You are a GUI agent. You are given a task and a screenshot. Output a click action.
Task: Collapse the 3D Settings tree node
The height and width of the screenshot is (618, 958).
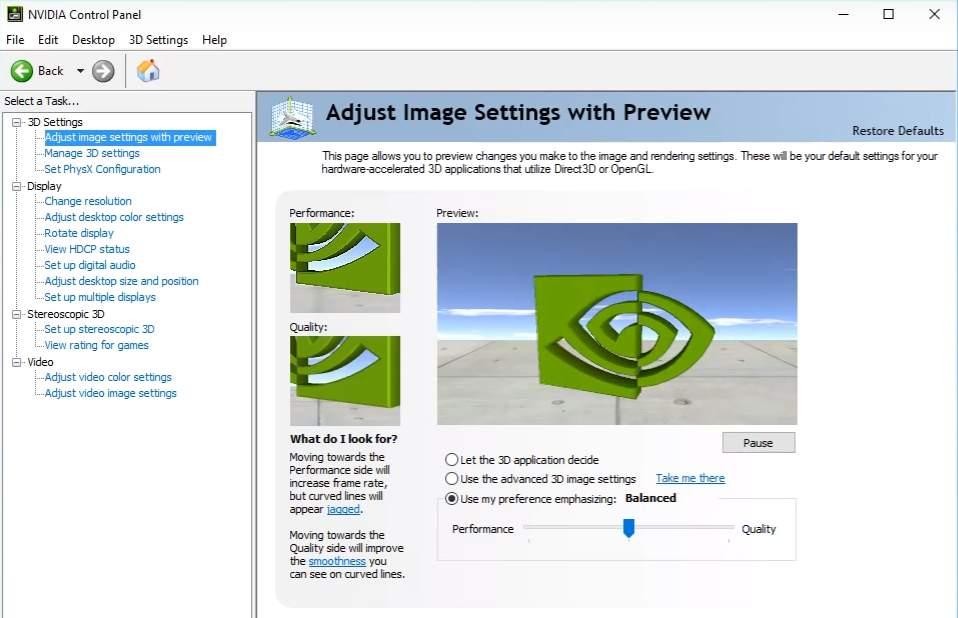point(16,122)
